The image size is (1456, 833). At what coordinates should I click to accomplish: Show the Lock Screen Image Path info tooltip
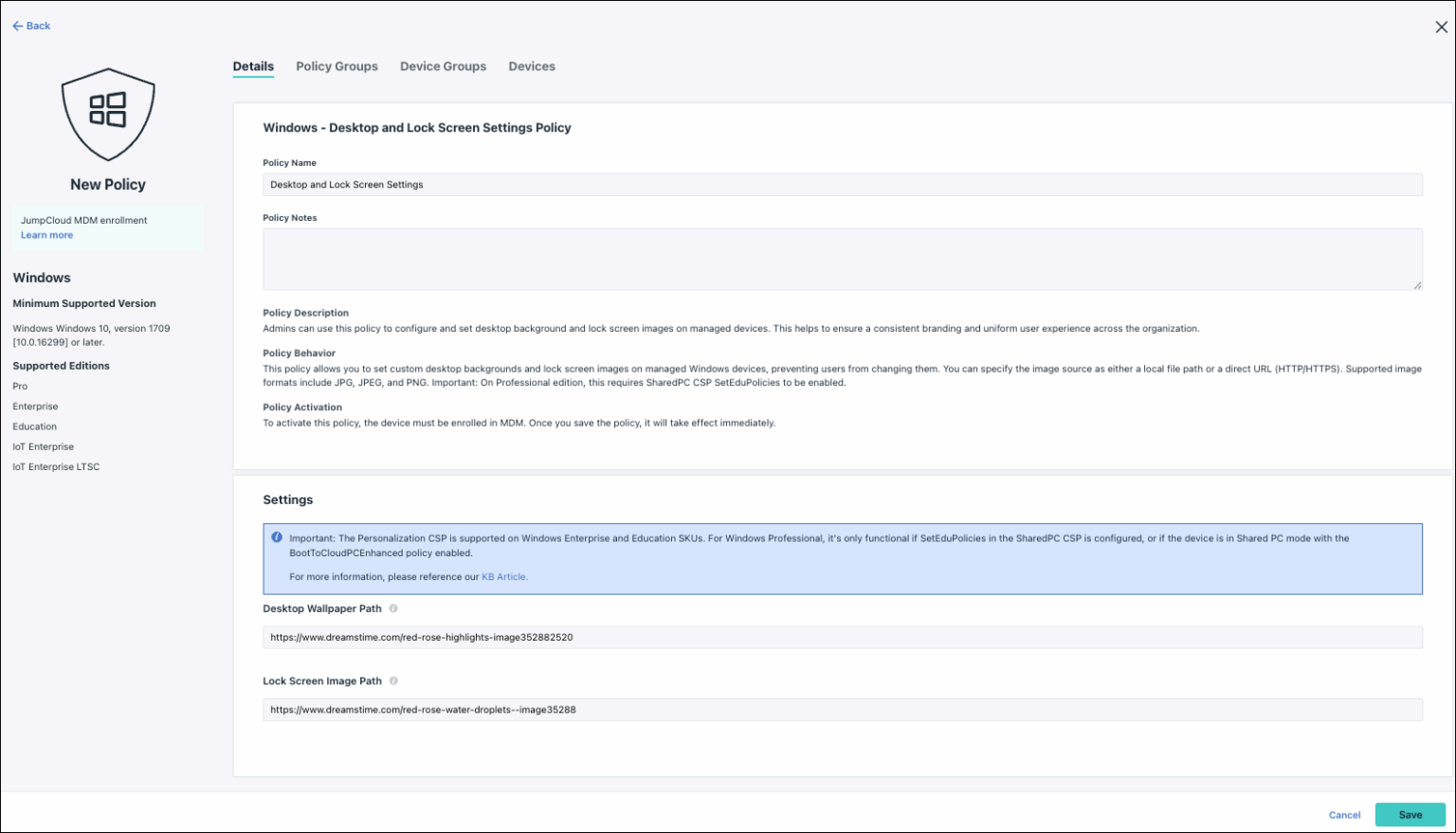coord(393,680)
